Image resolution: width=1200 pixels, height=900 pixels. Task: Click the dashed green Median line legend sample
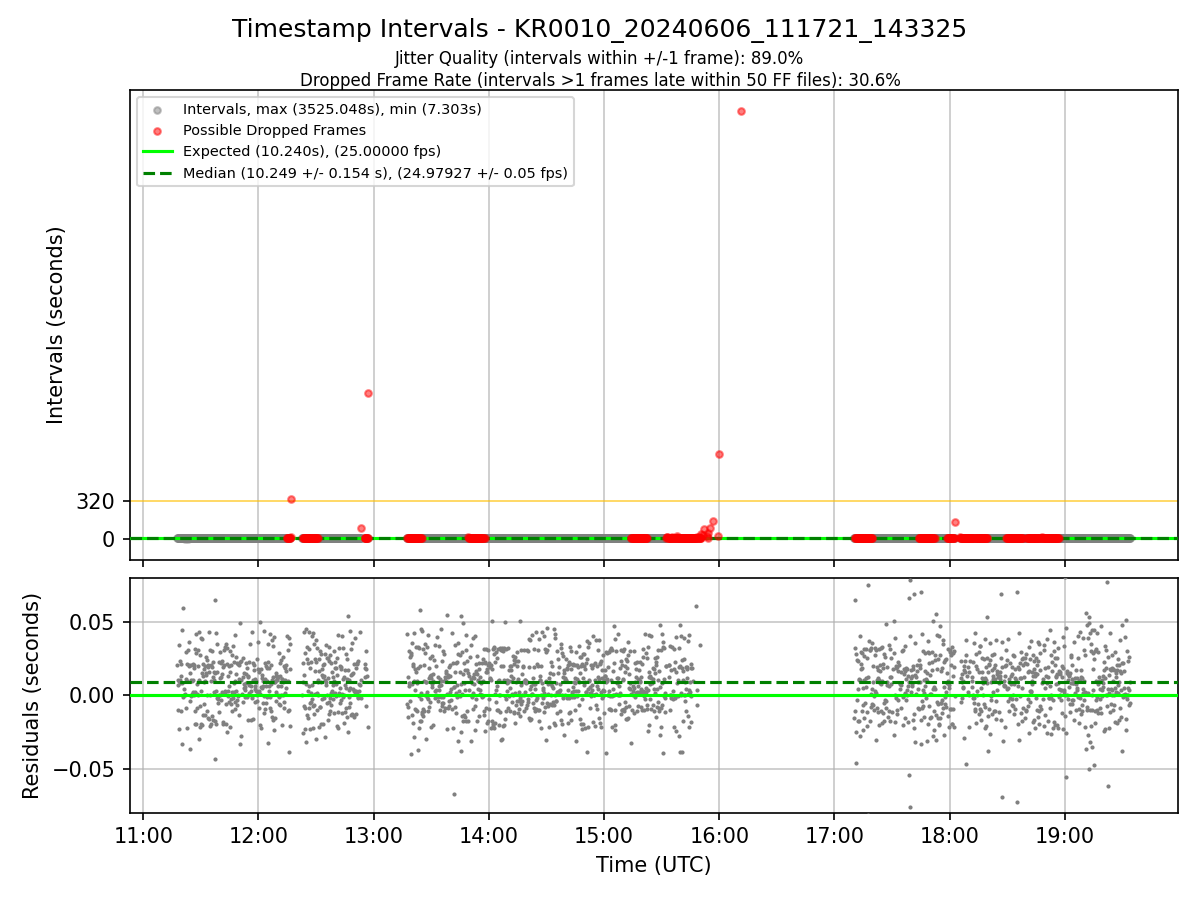(x=156, y=173)
